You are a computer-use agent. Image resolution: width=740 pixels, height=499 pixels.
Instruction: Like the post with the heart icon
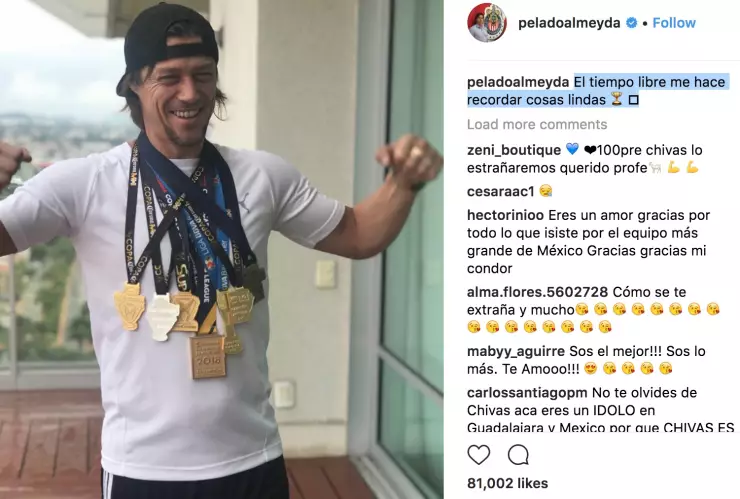(x=479, y=455)
